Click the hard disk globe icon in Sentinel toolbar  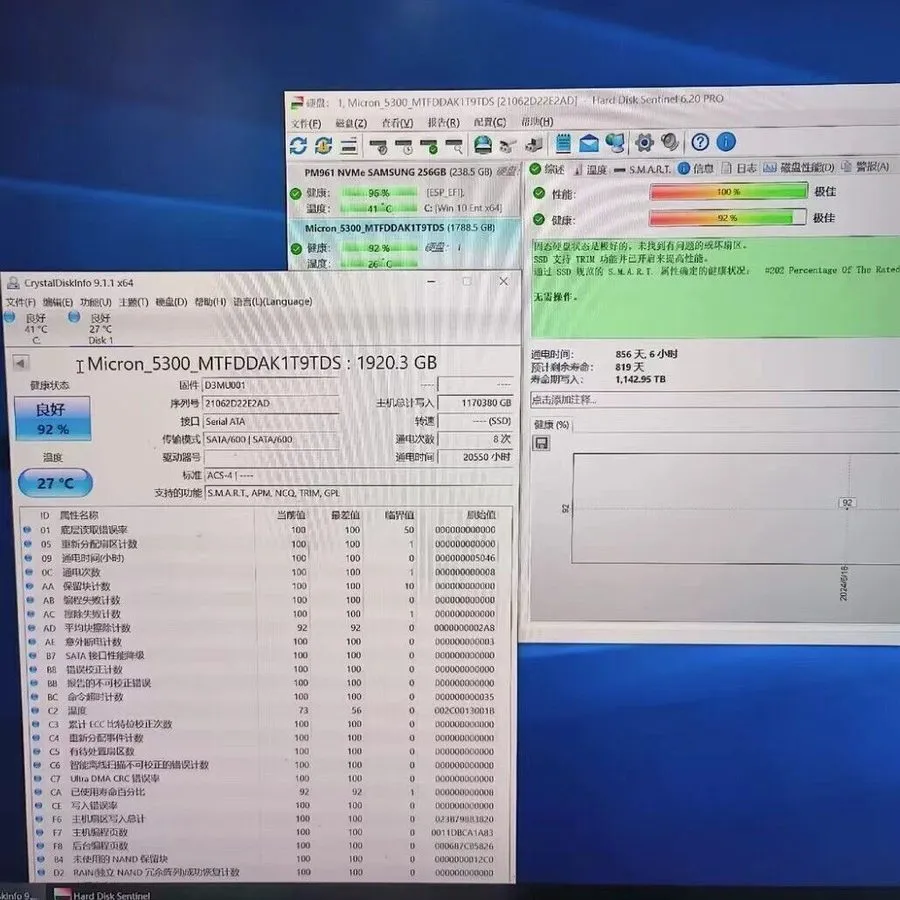pyautogui.click(x=483, y=145)
